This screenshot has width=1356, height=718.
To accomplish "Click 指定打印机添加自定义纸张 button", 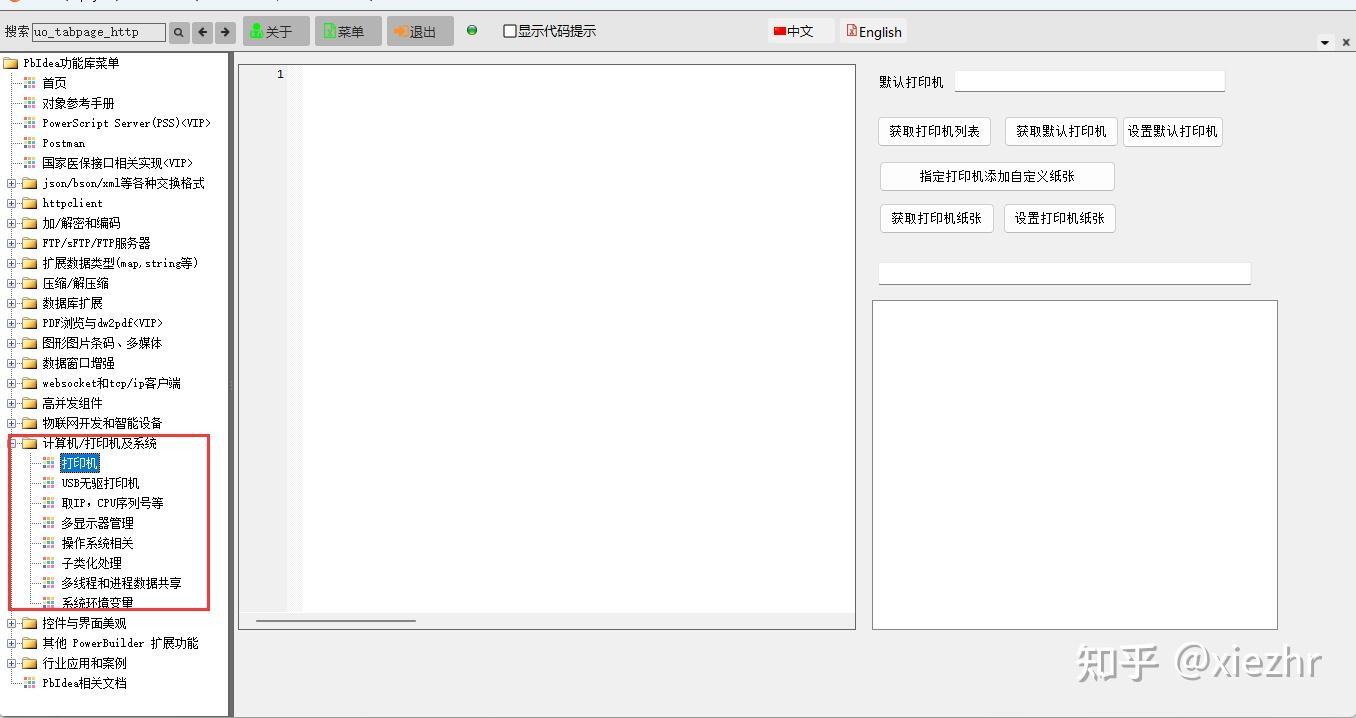I will coord(997,176).
